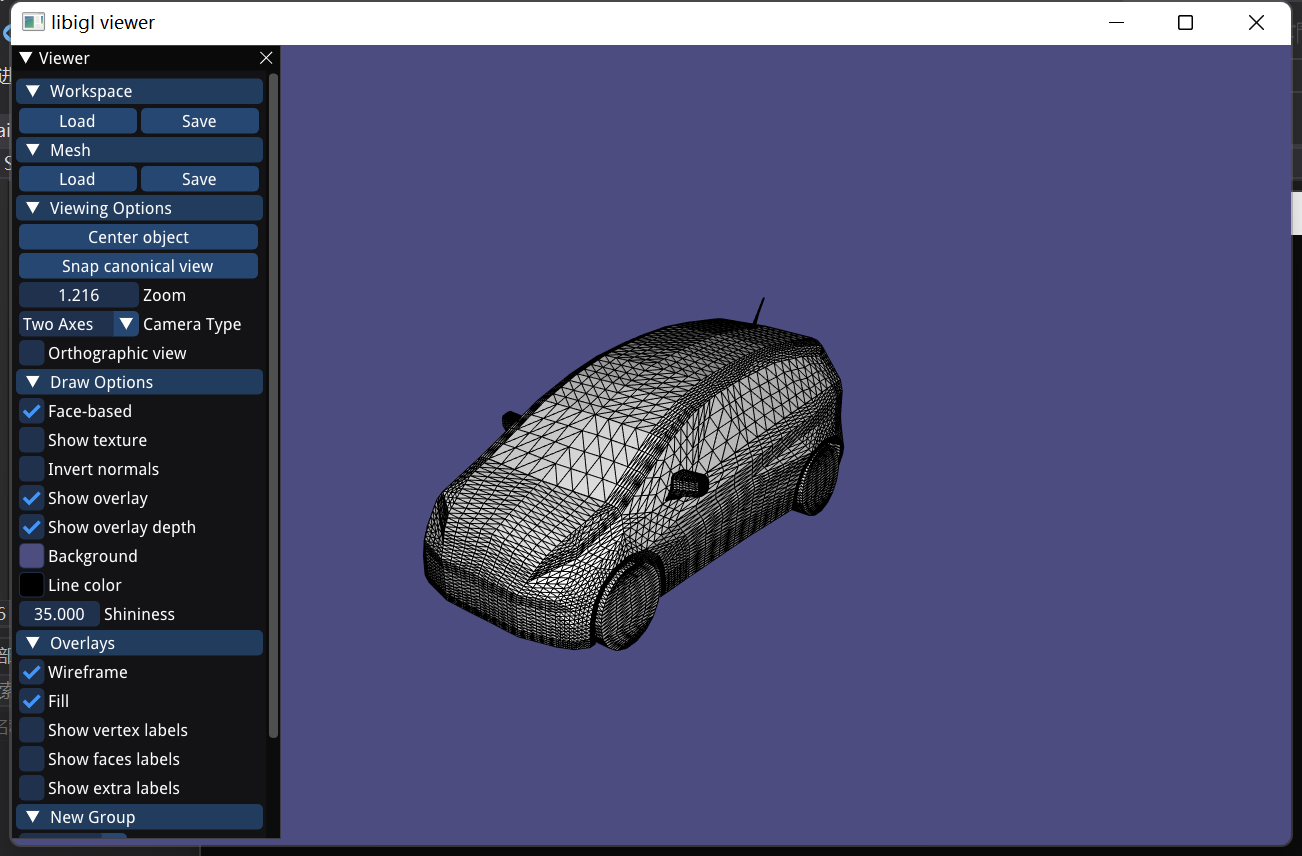Collapse the Overlays section

[x=33, y=643]
